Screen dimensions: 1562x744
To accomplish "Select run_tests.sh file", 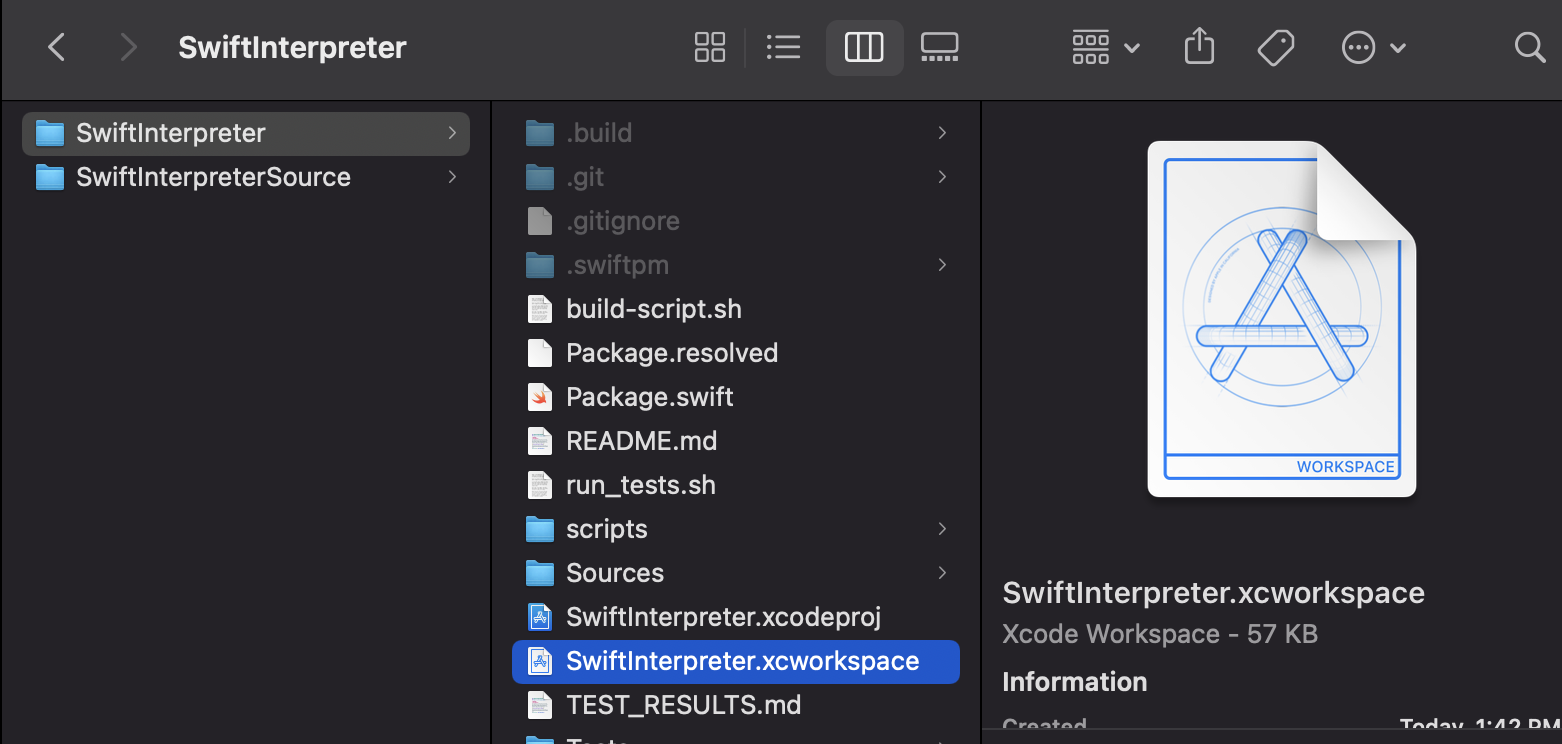I will tap(736, 485).
